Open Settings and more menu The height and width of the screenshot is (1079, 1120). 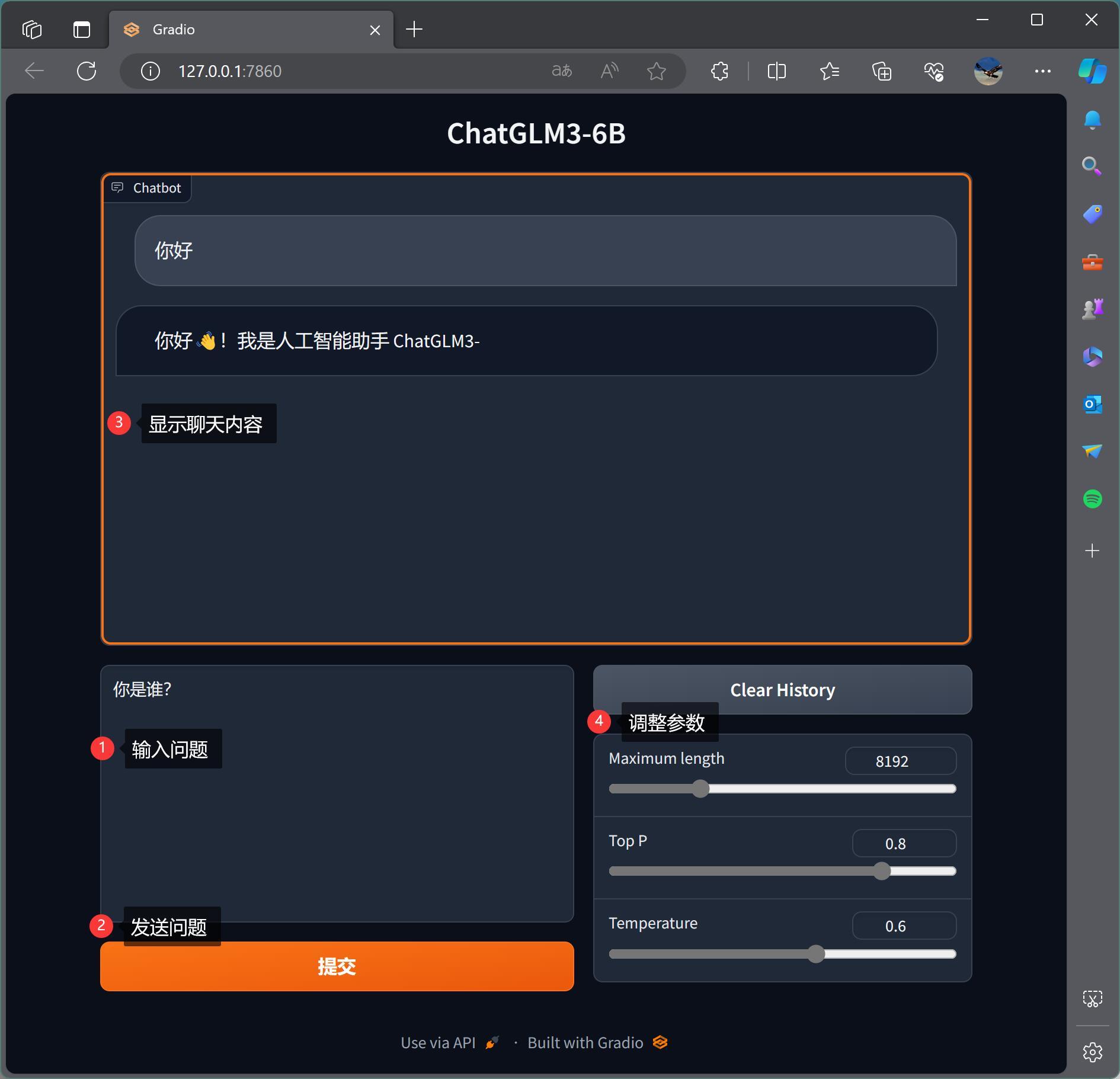point(1042,71)
